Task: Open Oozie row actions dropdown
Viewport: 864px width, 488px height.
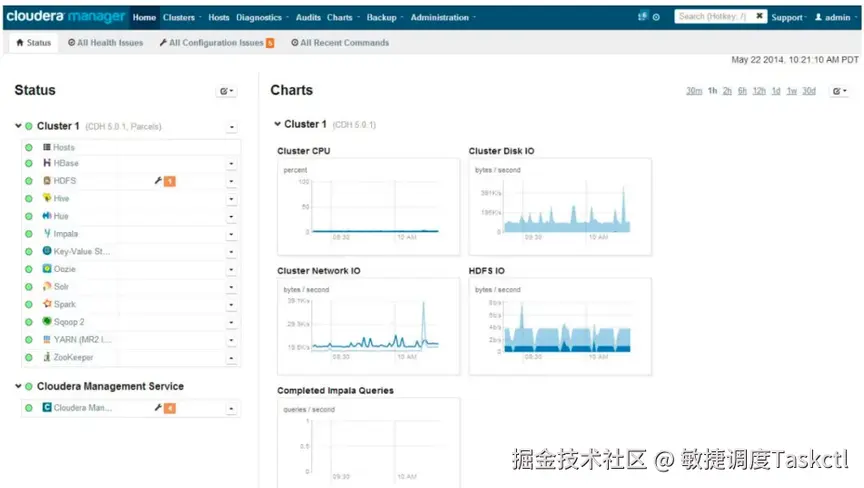Action: point(231,269)
